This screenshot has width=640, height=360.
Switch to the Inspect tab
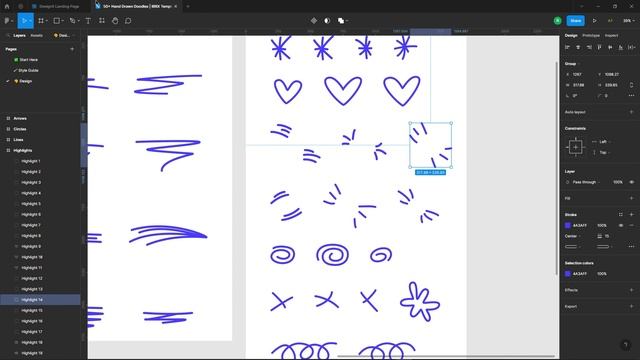[611, 36]
